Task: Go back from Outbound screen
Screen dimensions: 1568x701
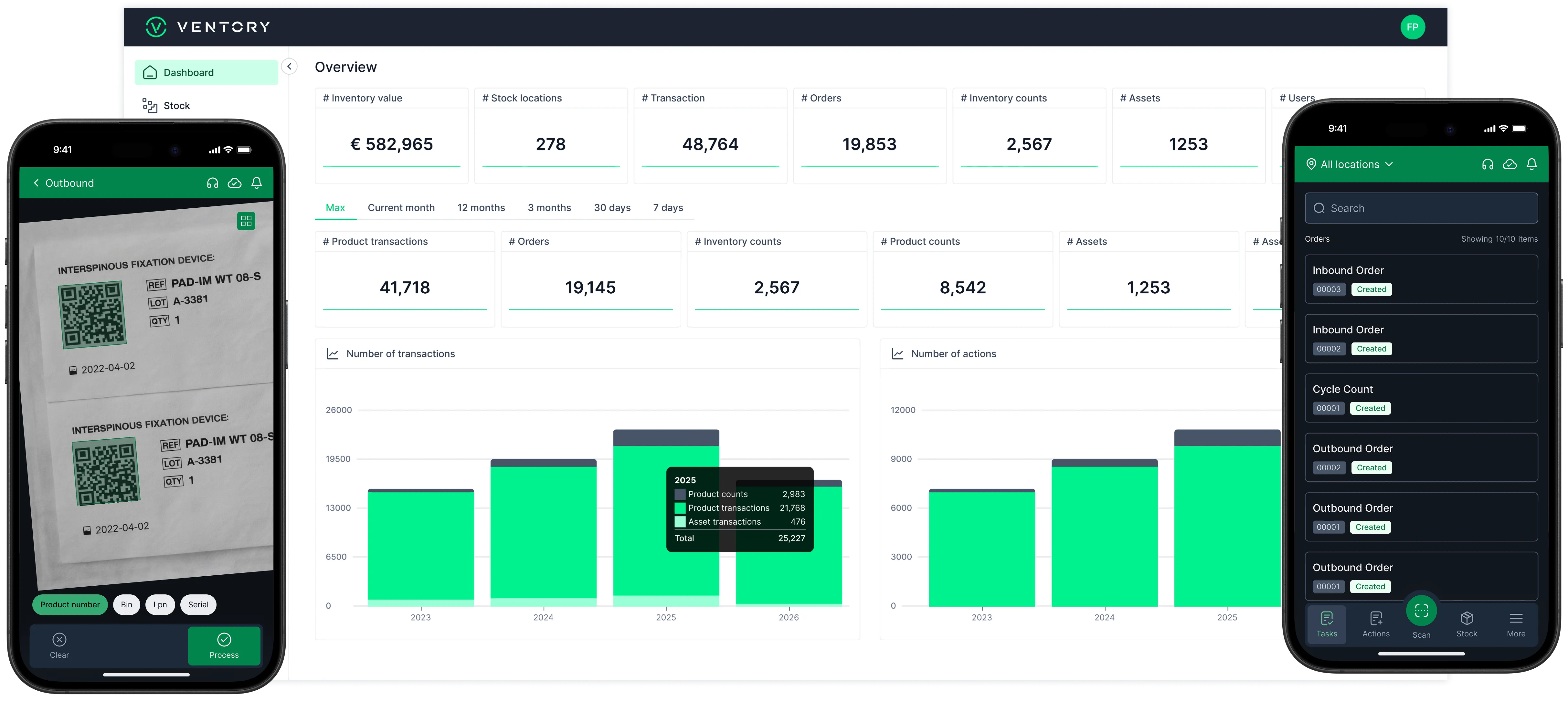Action: 37,183
